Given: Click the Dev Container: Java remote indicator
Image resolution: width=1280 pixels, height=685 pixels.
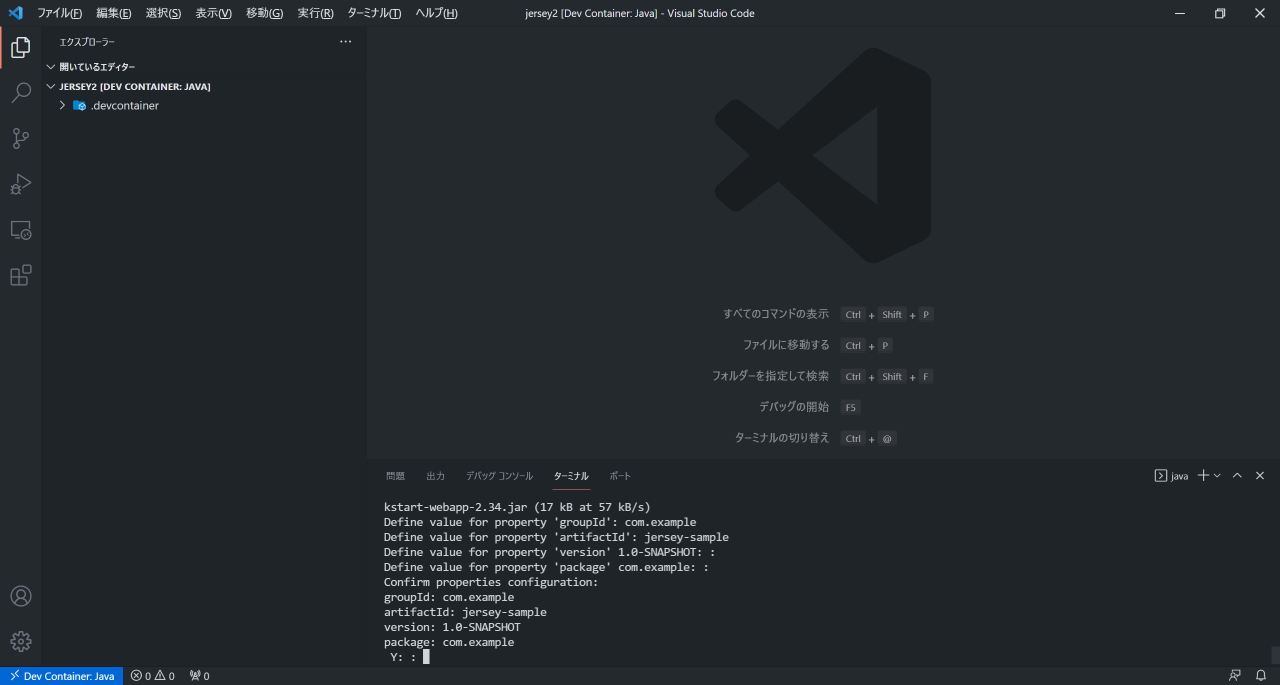Looking at the screenshot, I should coord(61,676).
